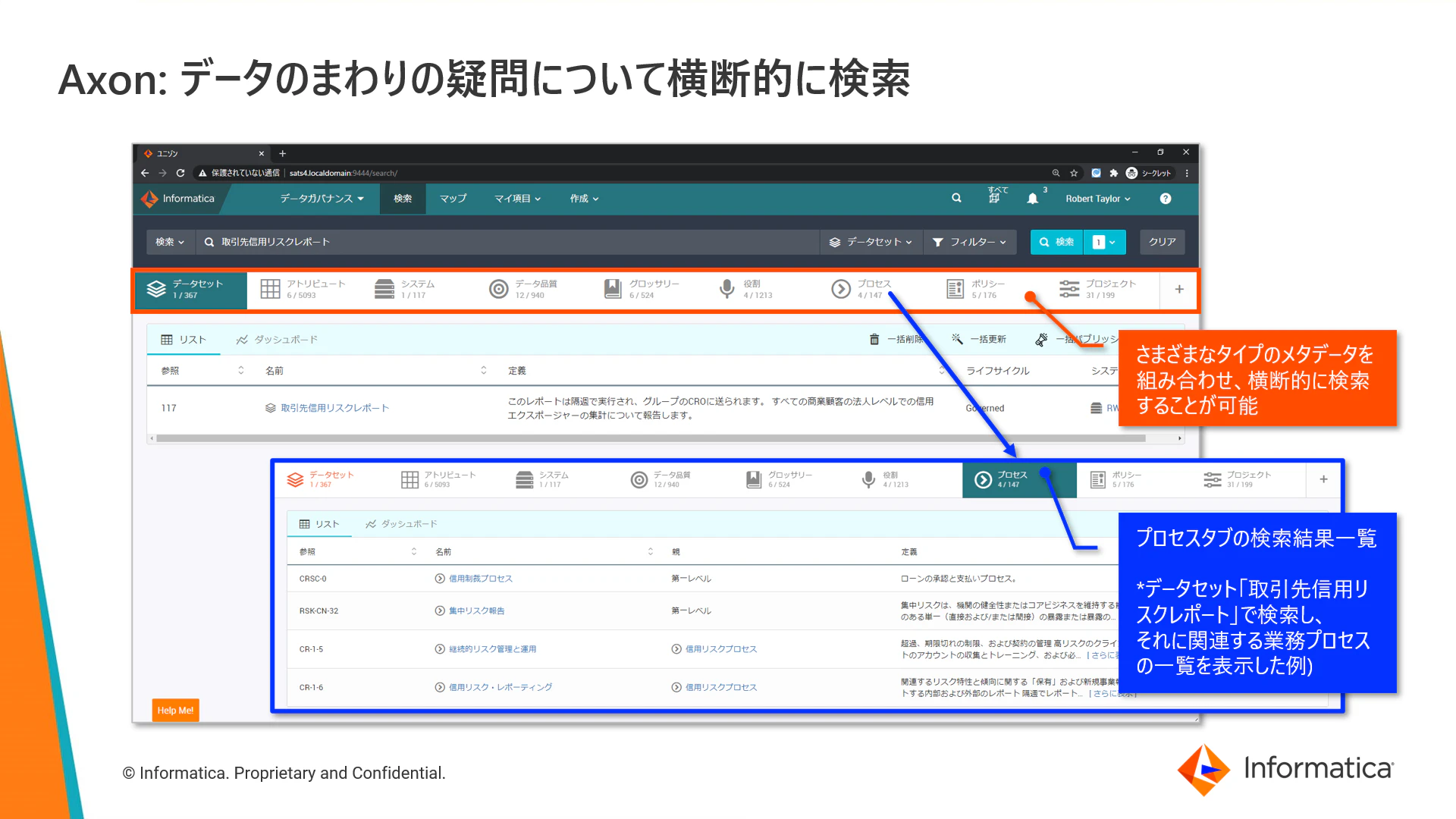Open 信用リスクプロセス parent link in CR-1-5 row
The width and height of the screenshot is (1456, 819).
(721, 649)
